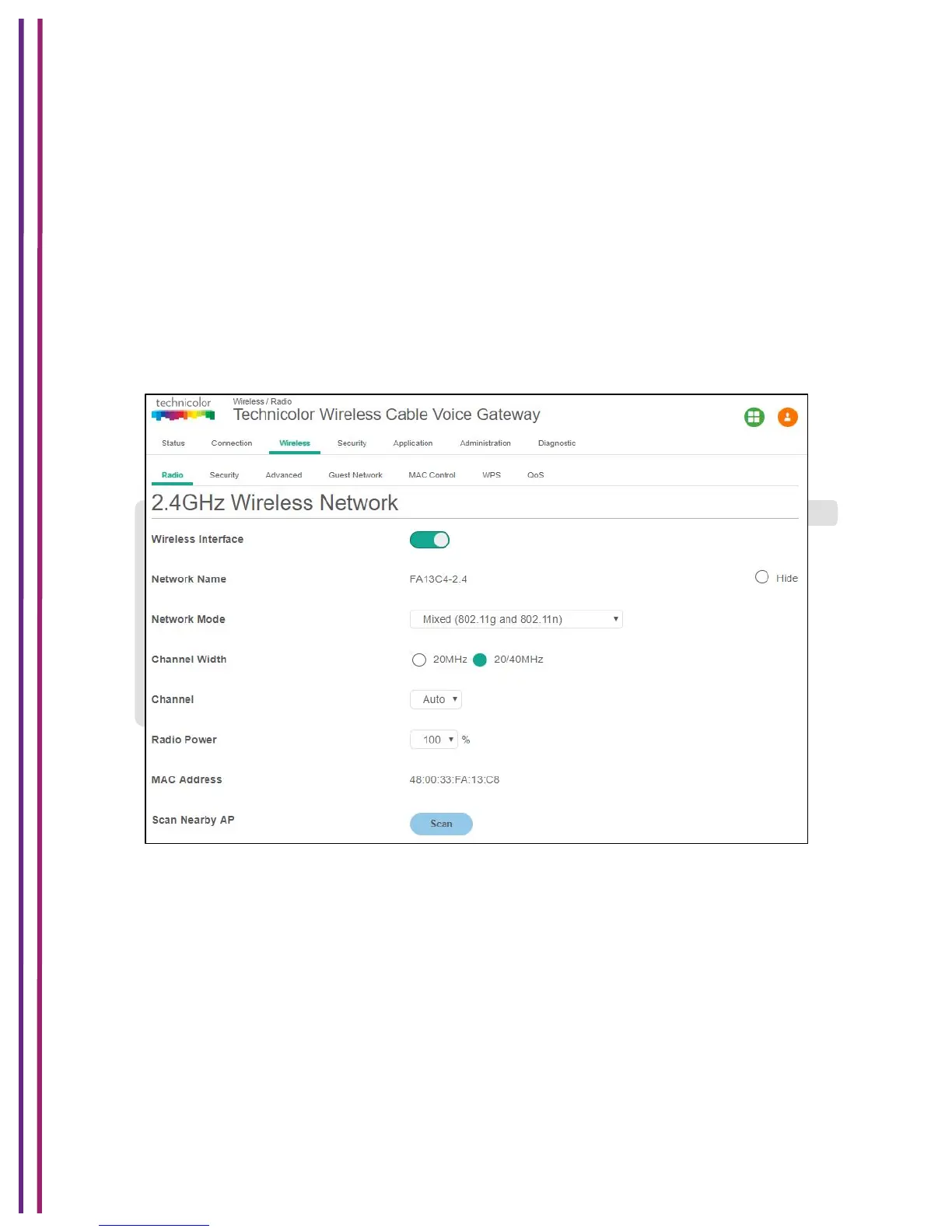The width and height of the screenshot is (952, 1232).
Task: Click the Wireless Interface label
Action: click(198, 540)
